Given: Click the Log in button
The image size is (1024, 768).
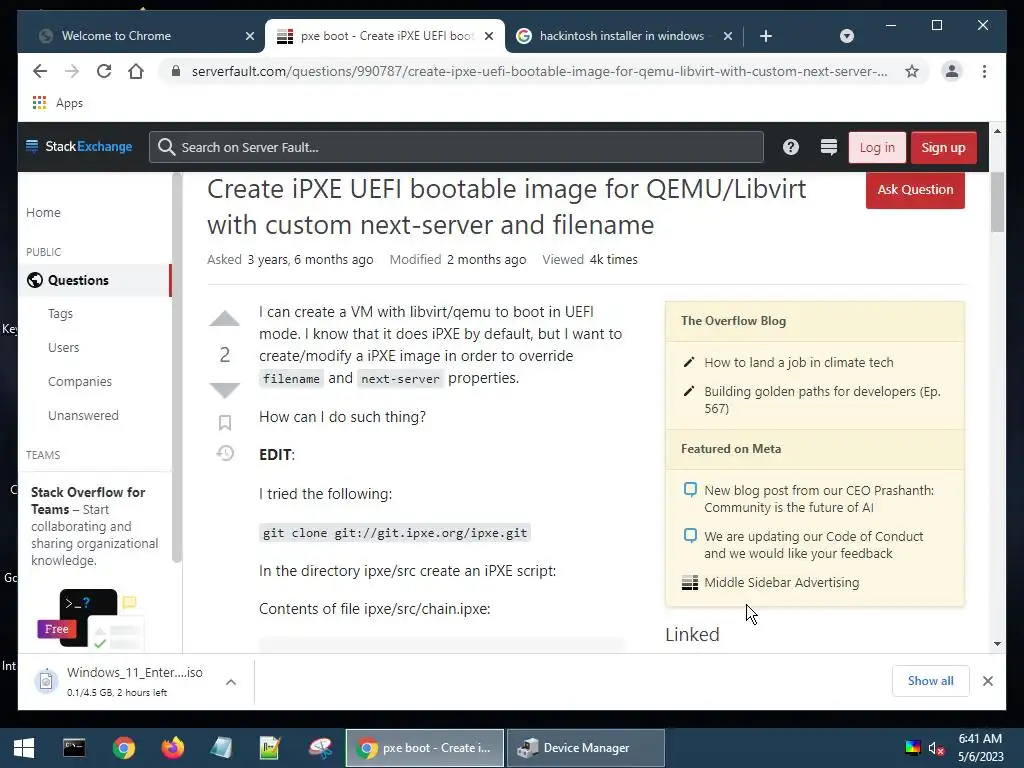Looking at the screenshot, I should pos(877,148).
